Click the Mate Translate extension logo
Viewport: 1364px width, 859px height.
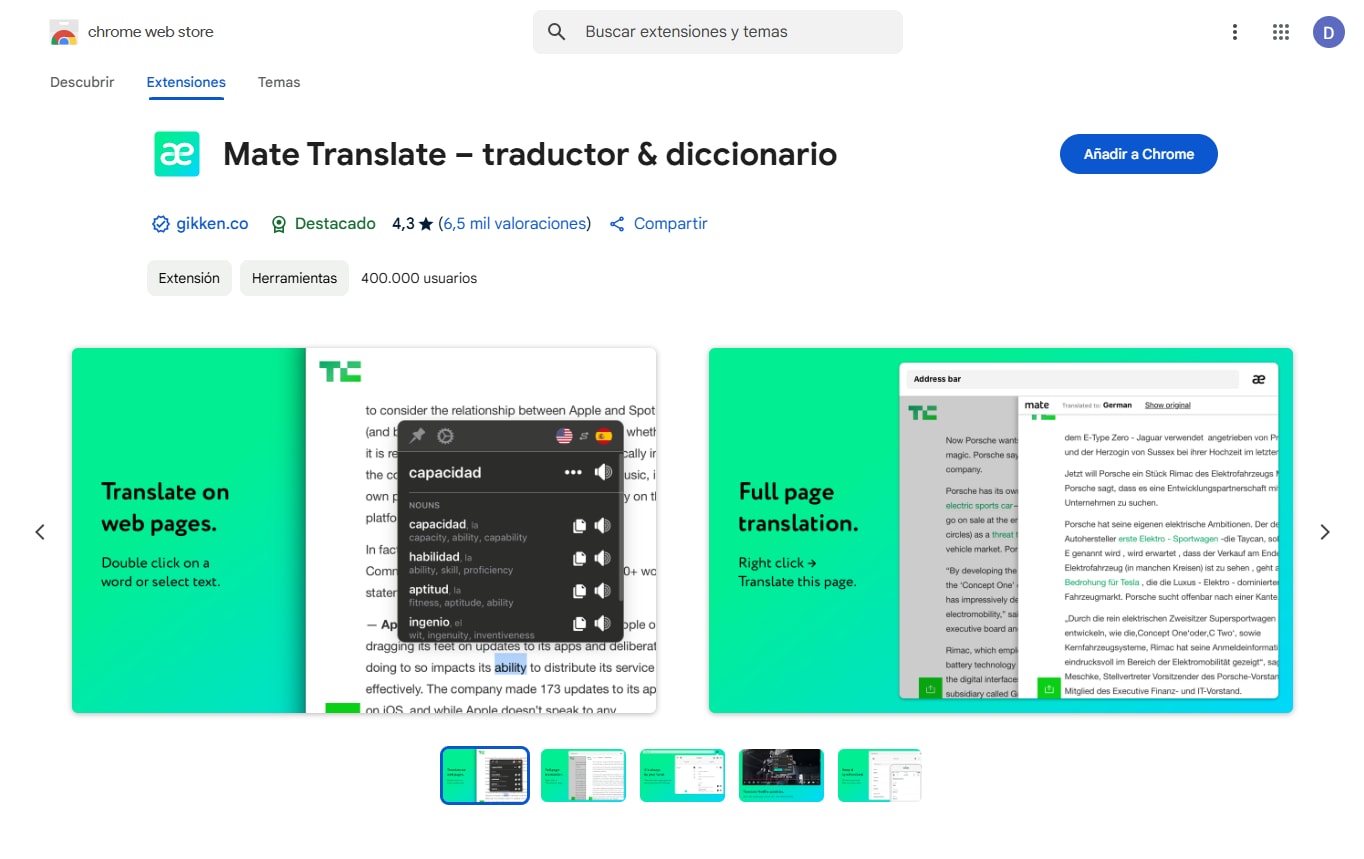click(176, 154)
